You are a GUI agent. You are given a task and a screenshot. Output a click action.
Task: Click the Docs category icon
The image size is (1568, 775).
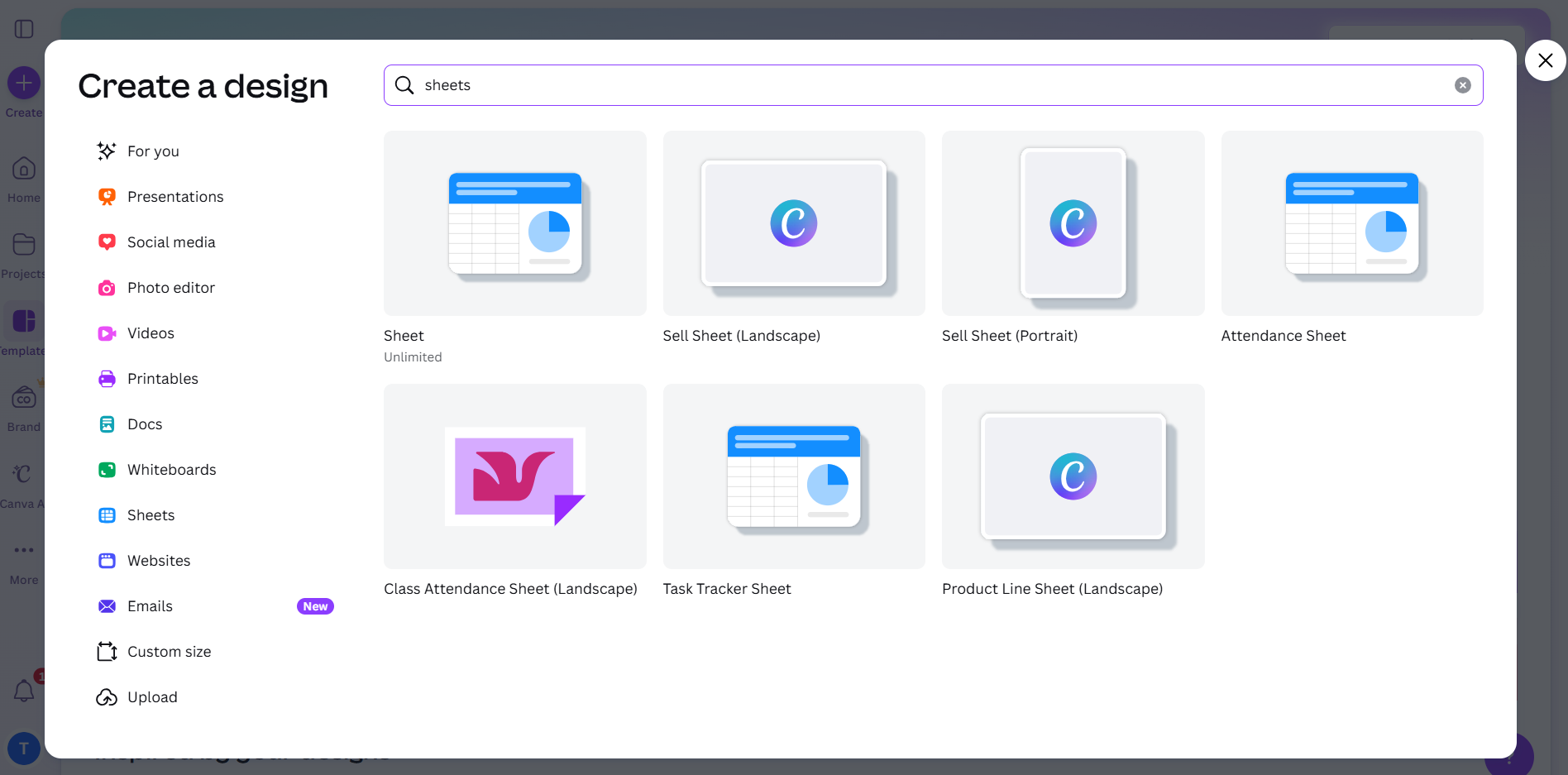click(107, 424)
